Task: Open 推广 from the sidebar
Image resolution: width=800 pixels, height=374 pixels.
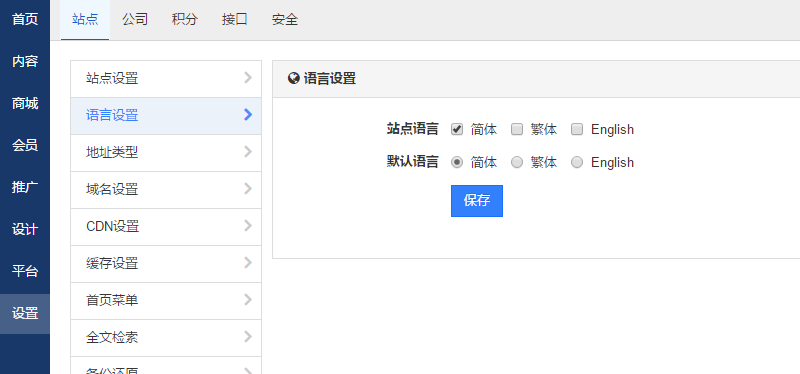Action: coord(25,187)
